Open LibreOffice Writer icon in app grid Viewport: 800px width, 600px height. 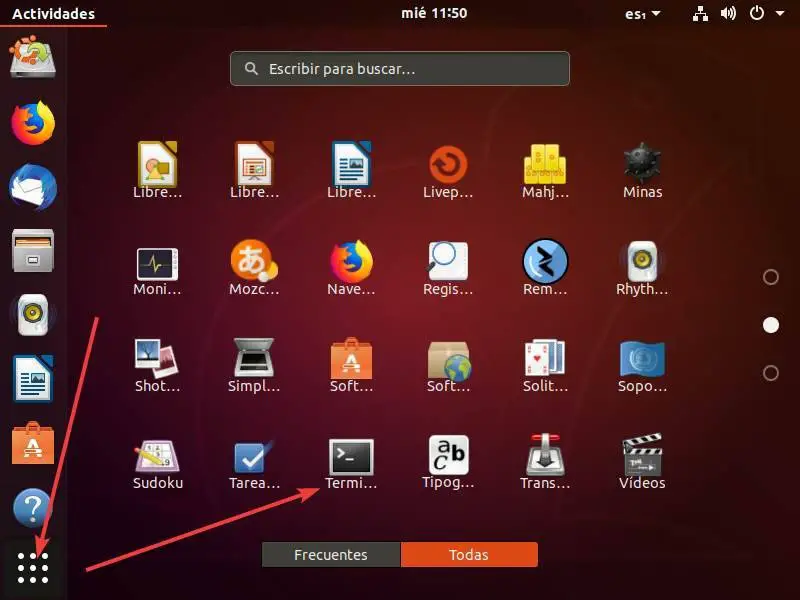click(351, 164)
